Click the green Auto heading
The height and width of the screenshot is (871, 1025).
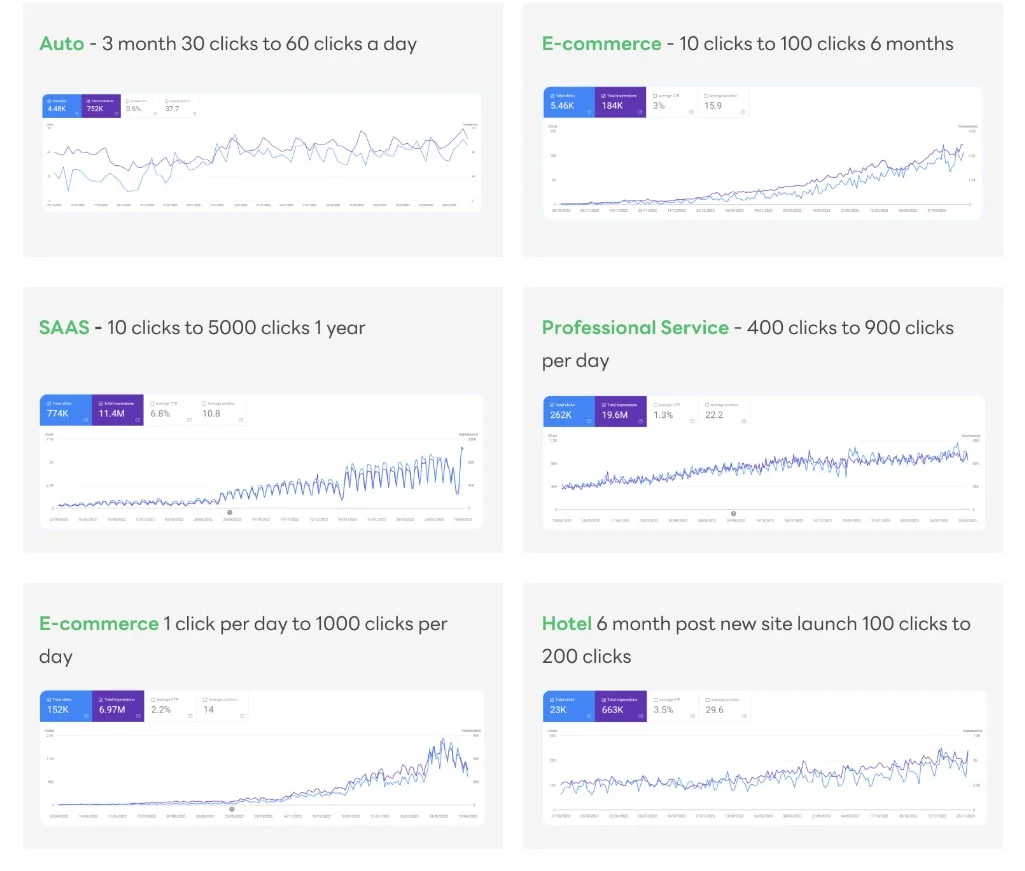[x=61, y=44]
